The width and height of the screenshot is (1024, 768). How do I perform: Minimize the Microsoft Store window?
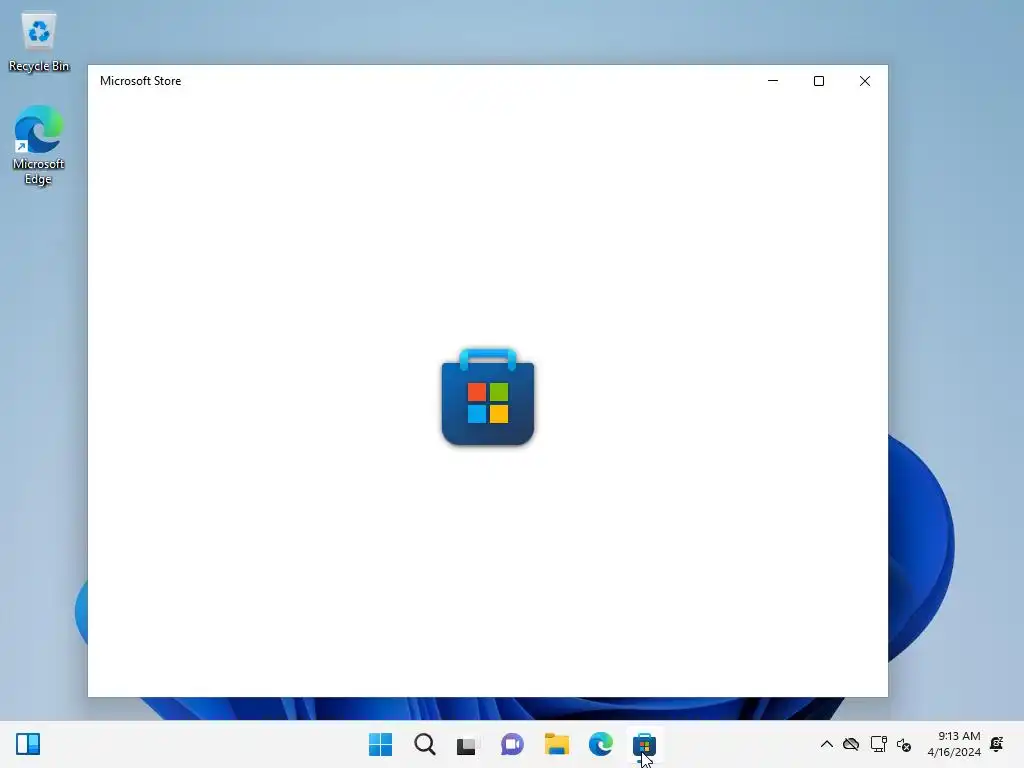[x=773, y=81]
